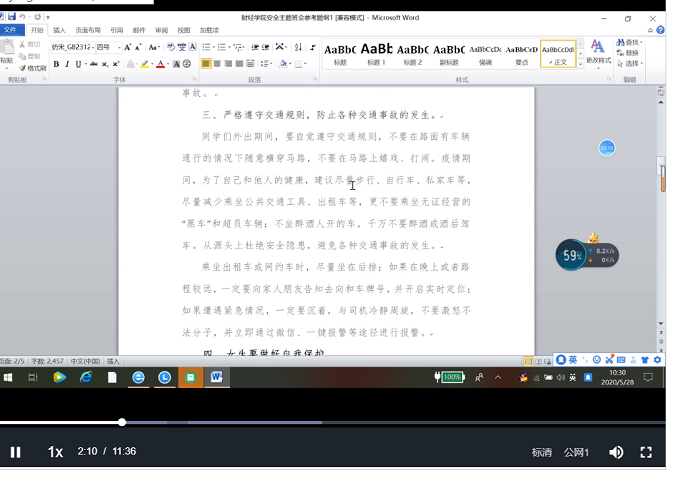This screenshot has height=481, width=700.
Task: Mute the video volume
Action: coord(616,452)
